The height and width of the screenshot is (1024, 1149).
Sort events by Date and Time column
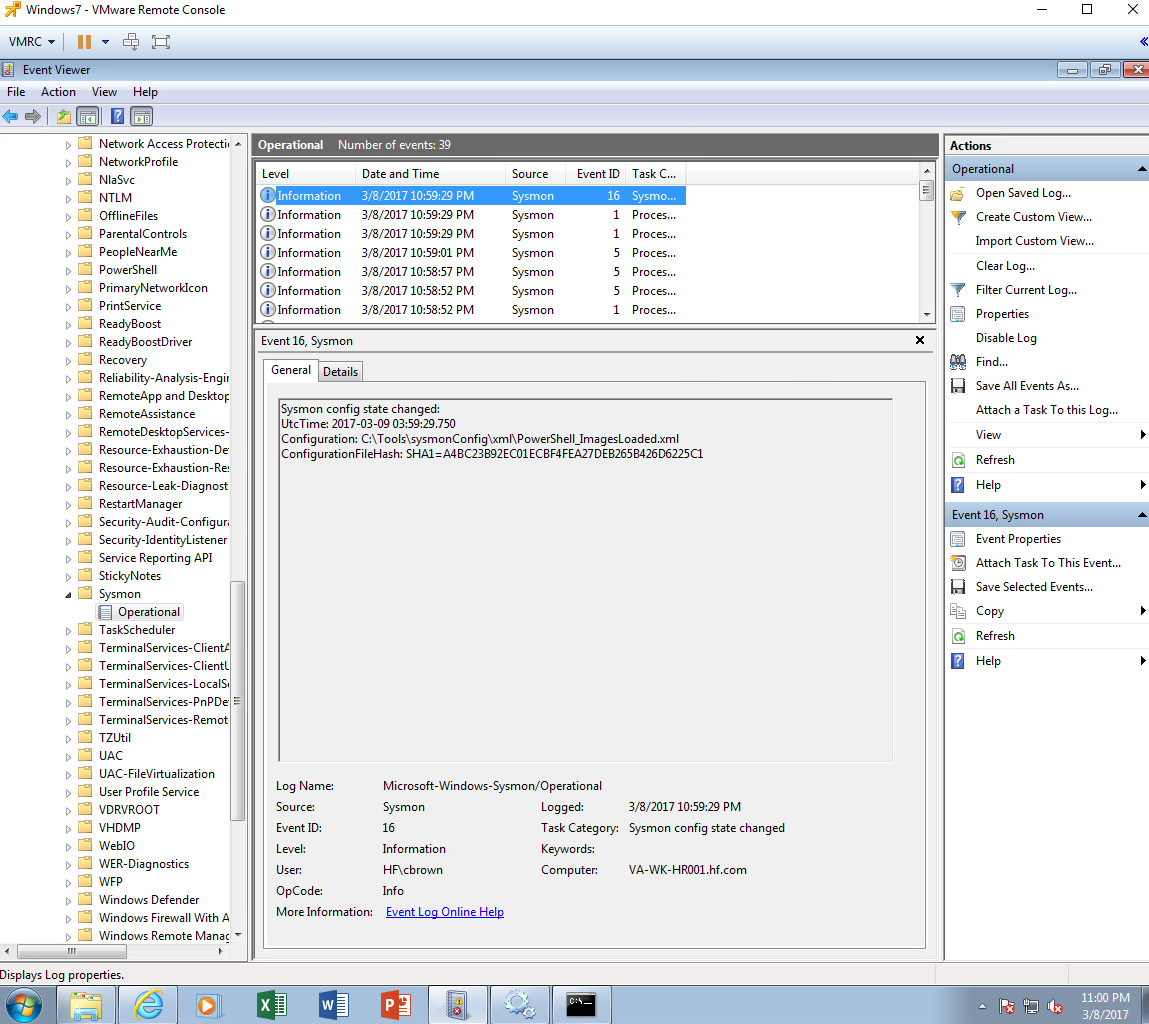(x=430, y=174)
